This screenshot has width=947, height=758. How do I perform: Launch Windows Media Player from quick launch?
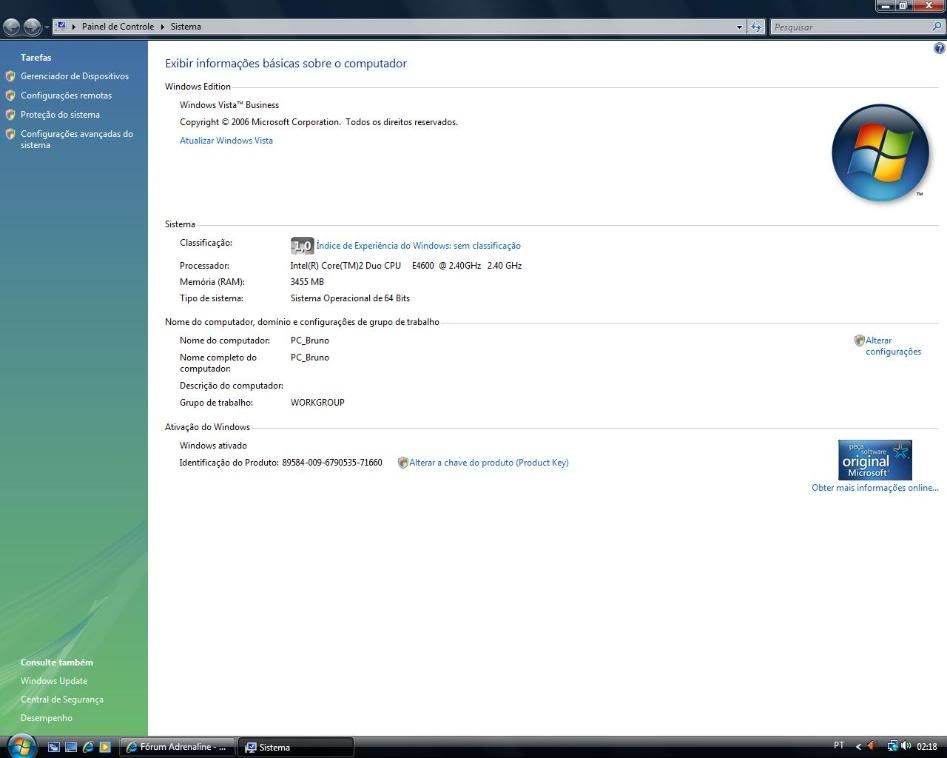[x=104, y=747]
